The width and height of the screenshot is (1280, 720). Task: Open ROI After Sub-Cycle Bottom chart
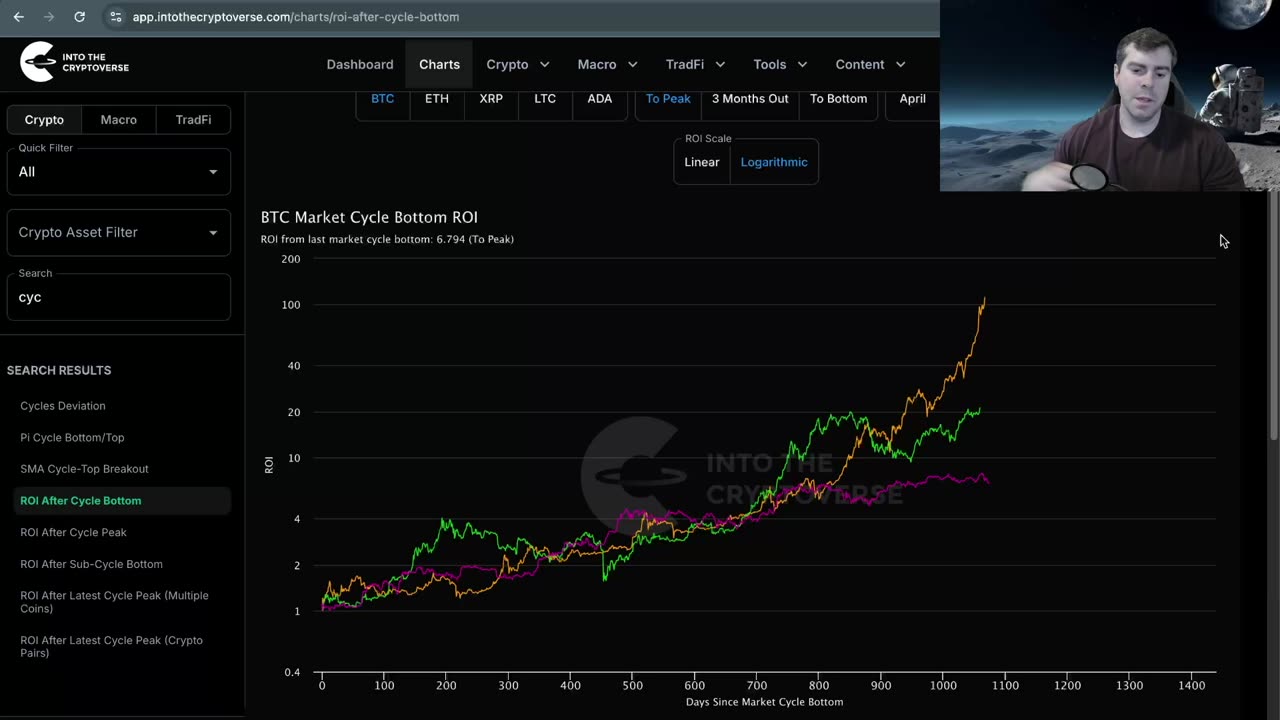[x=91, y=564]
